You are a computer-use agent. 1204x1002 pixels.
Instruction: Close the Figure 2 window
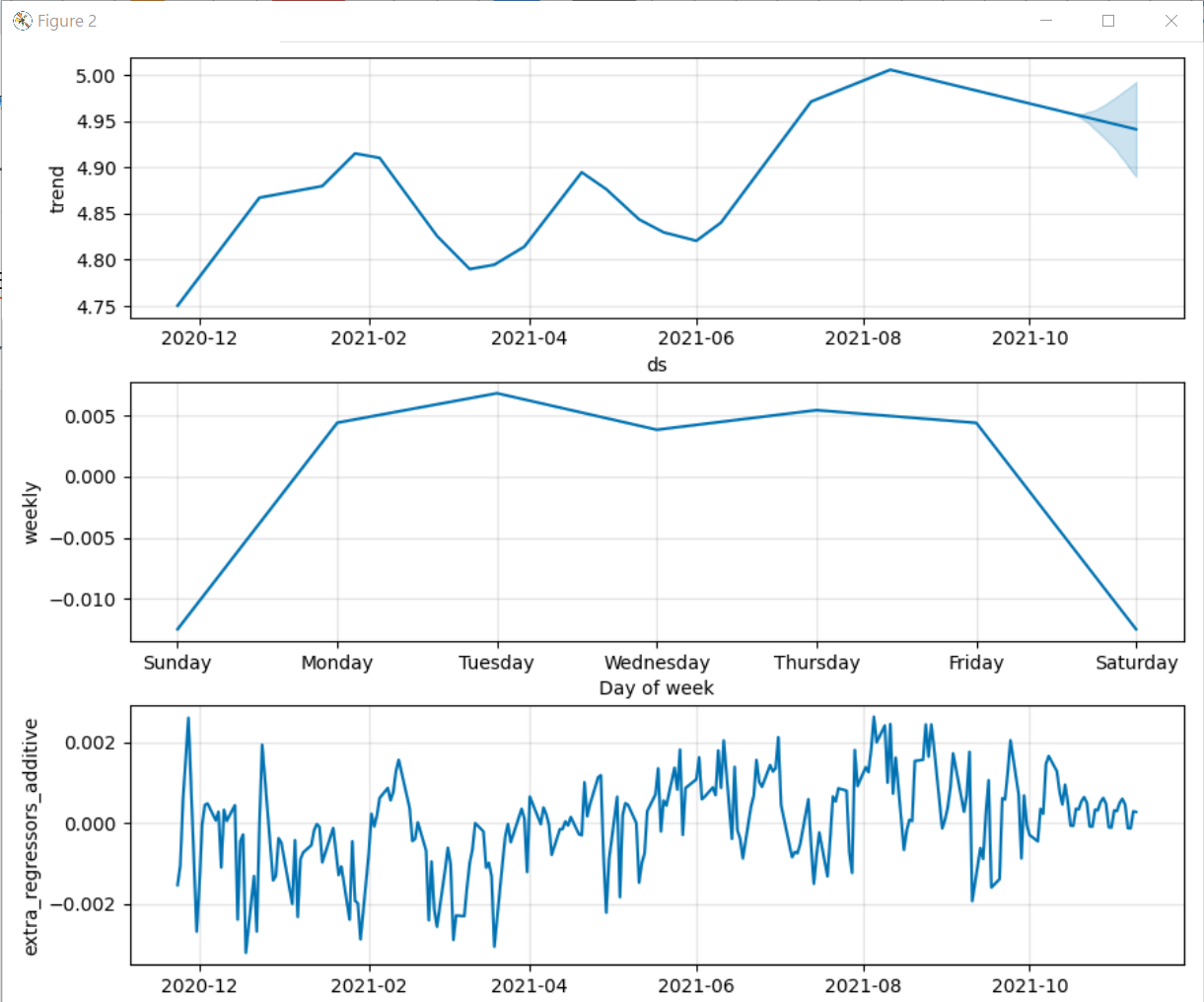[1171, 21]
